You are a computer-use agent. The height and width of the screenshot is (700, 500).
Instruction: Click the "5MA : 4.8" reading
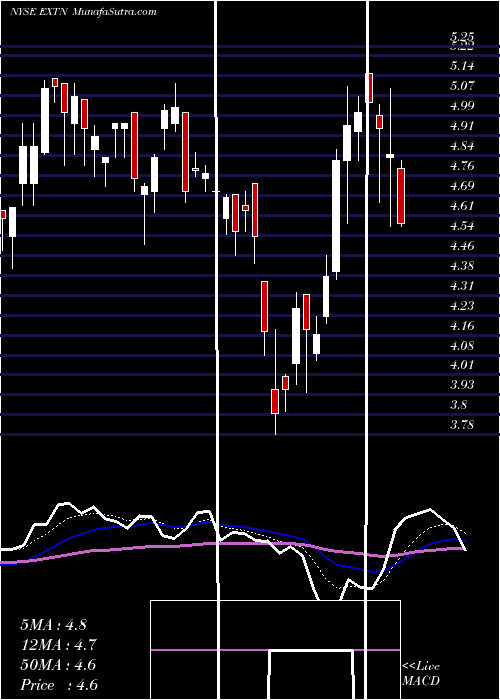[x=54, y=625]
